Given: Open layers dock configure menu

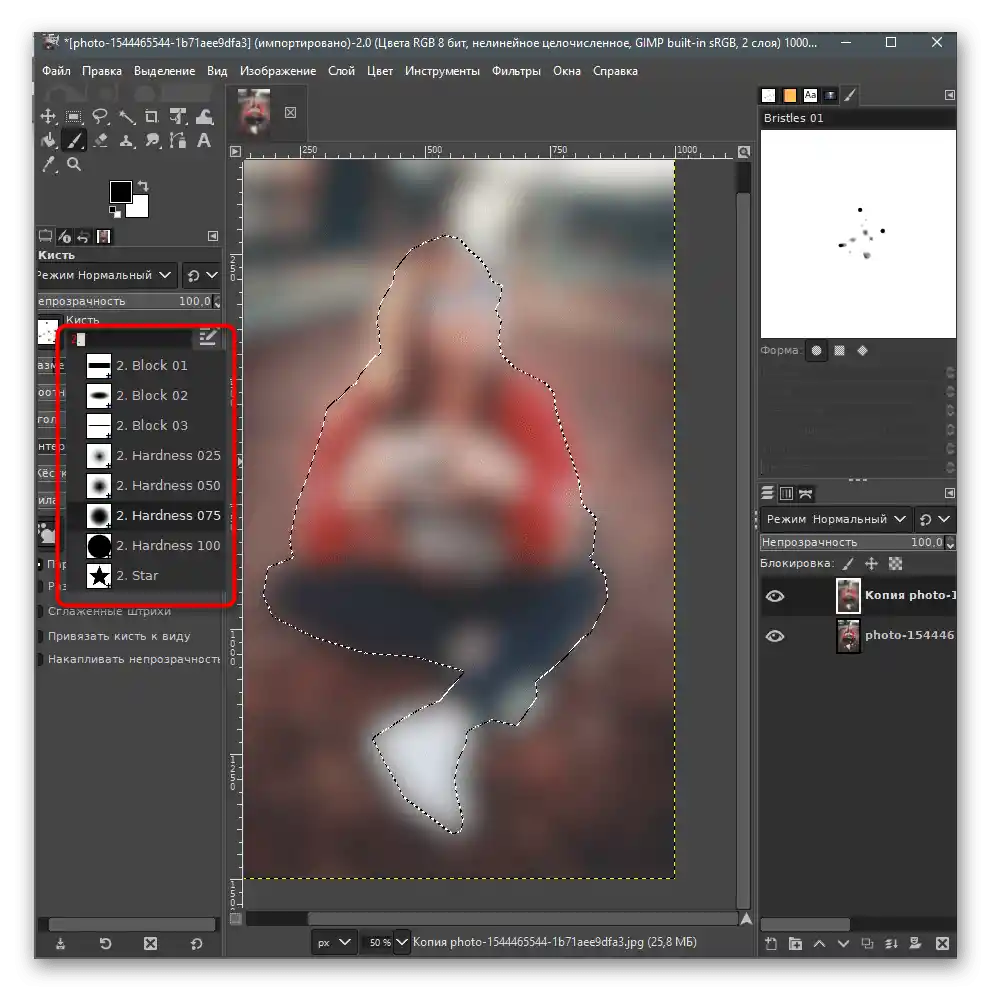Looking at the screenshot, I should 949,493.
